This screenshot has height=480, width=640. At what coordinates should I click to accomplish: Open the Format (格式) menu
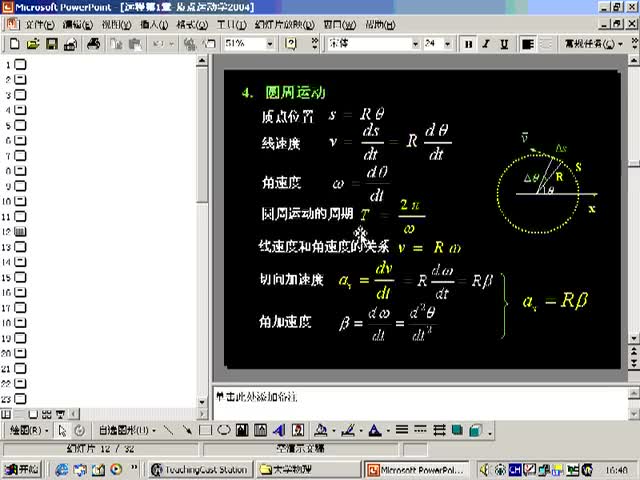[192, 25]
